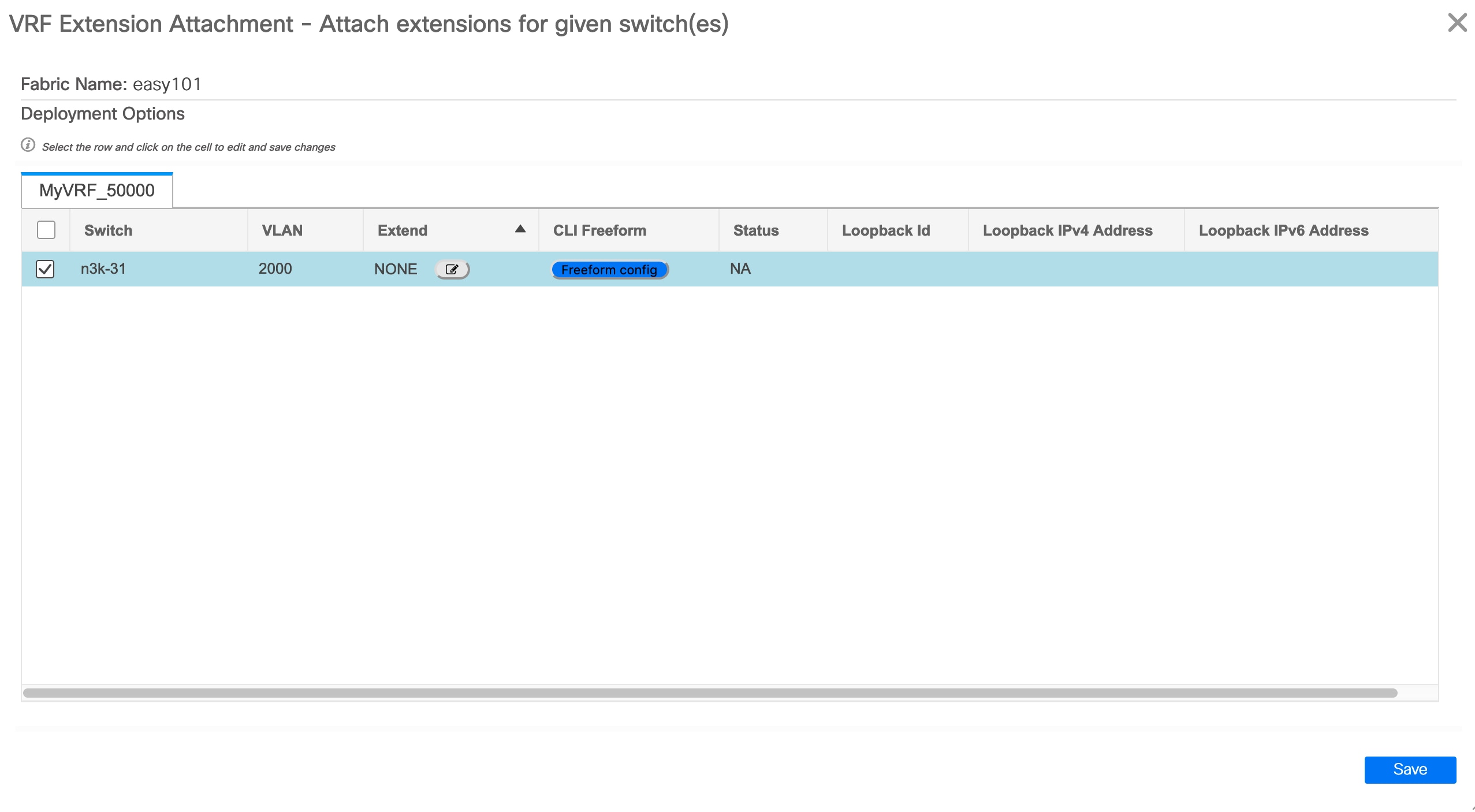Click the VLAN column header
Image resolution: width=1475 pixels, height=812 pixels.
282,230
